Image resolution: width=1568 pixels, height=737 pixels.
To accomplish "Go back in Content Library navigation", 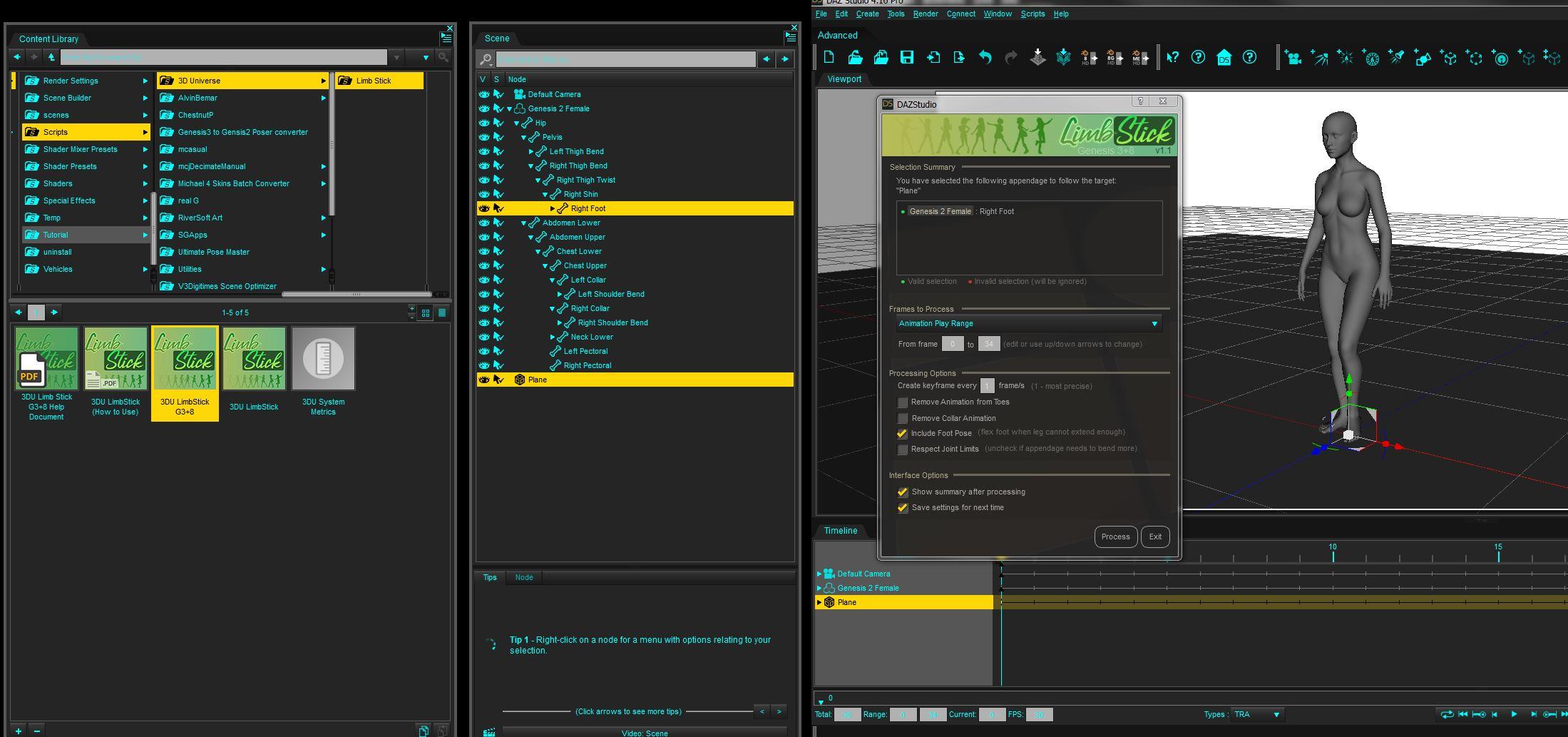I will [x=17, y=57].
